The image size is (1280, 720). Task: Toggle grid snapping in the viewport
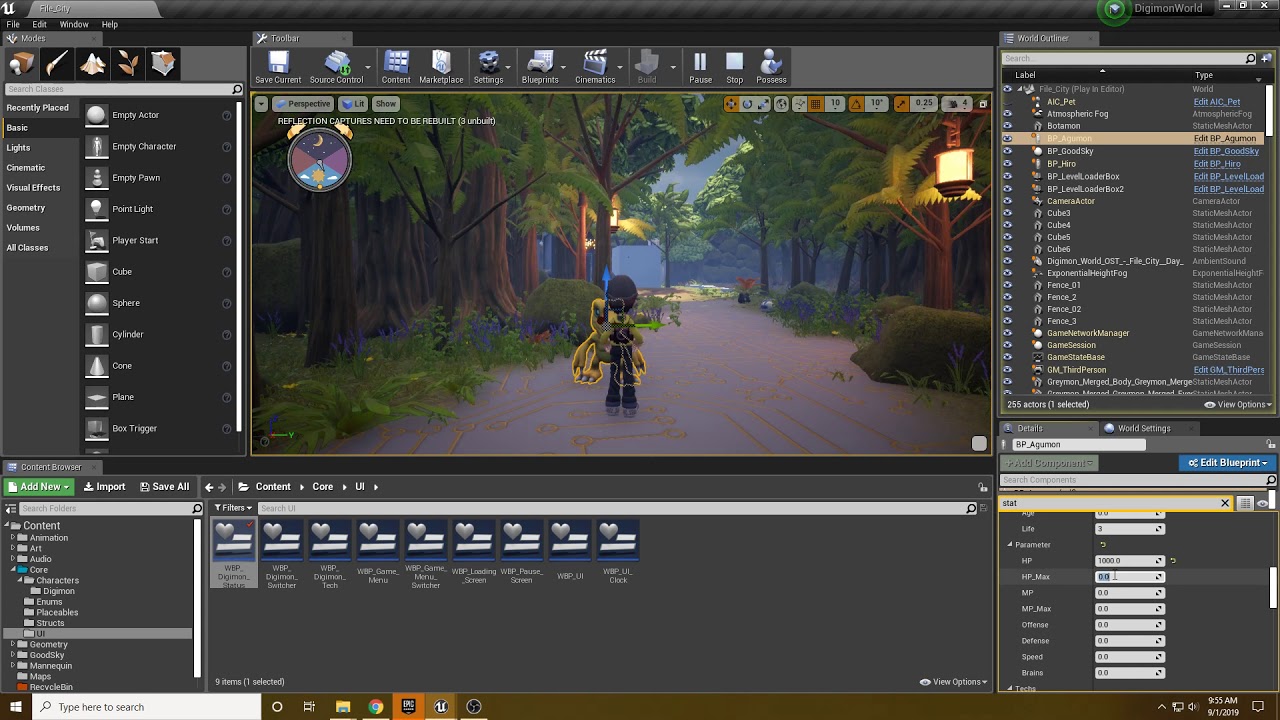coord(816,104)
